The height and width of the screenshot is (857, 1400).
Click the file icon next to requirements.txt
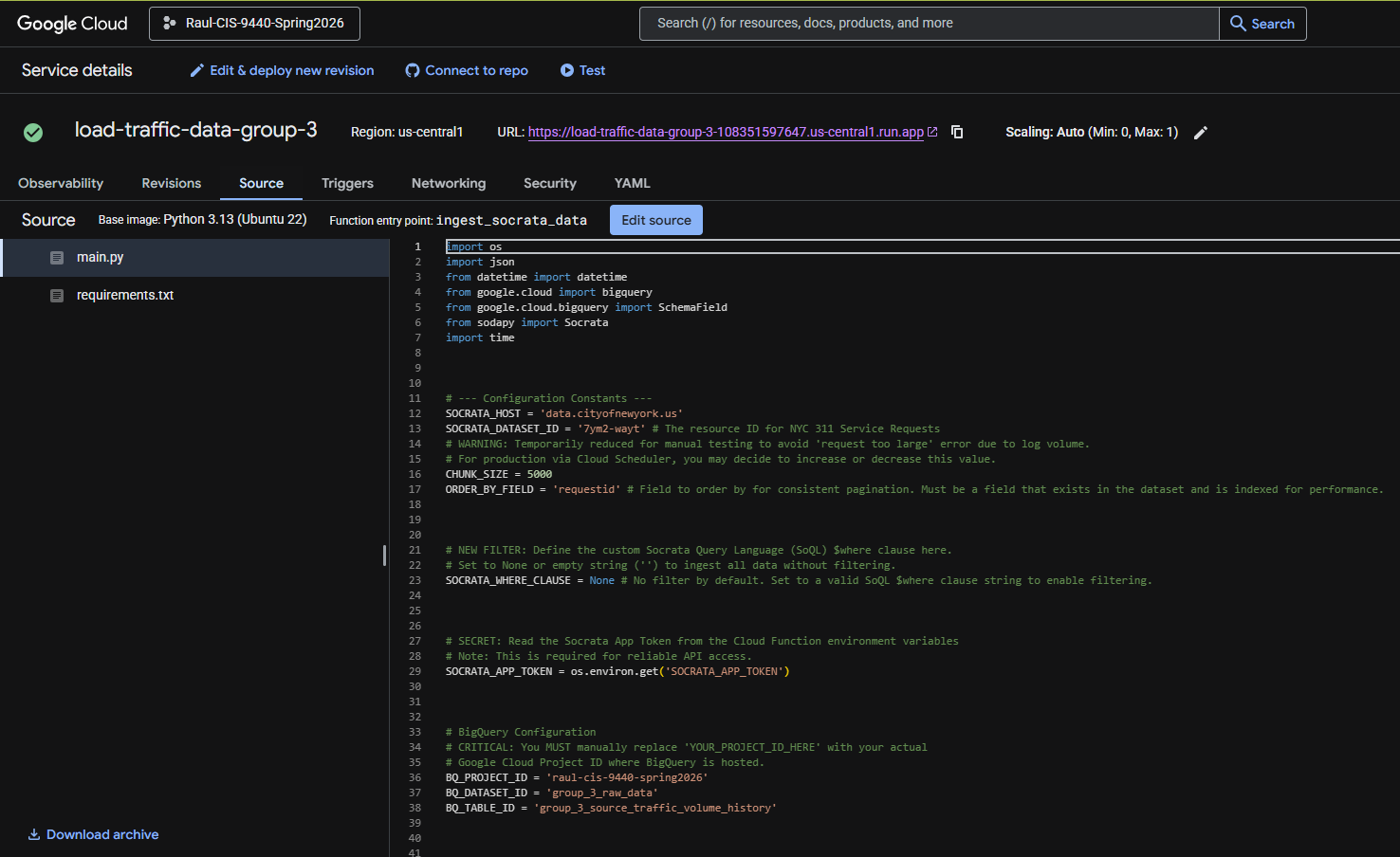(x=57, y=296)
